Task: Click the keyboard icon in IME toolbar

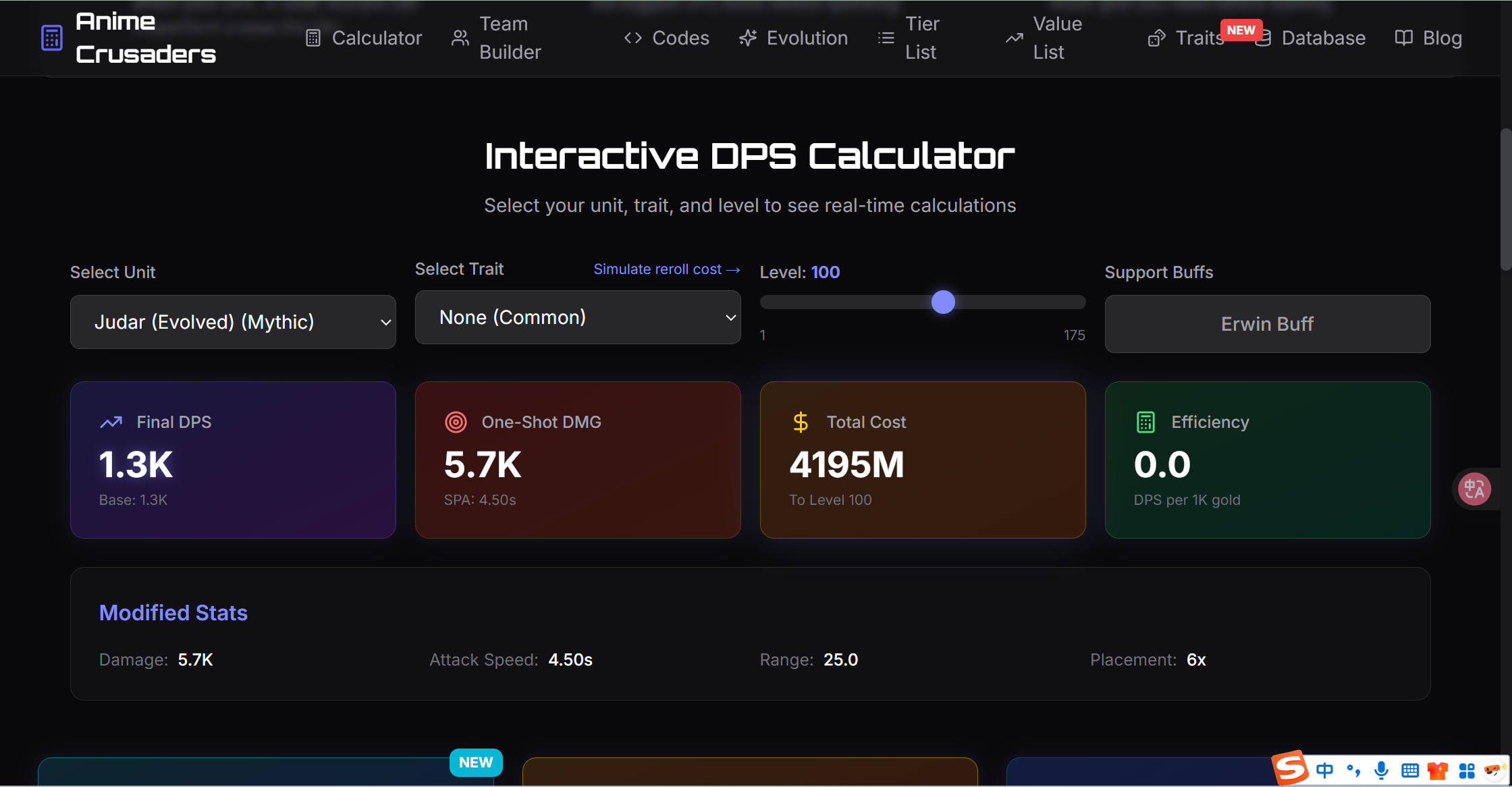Action: point(1410,770)
